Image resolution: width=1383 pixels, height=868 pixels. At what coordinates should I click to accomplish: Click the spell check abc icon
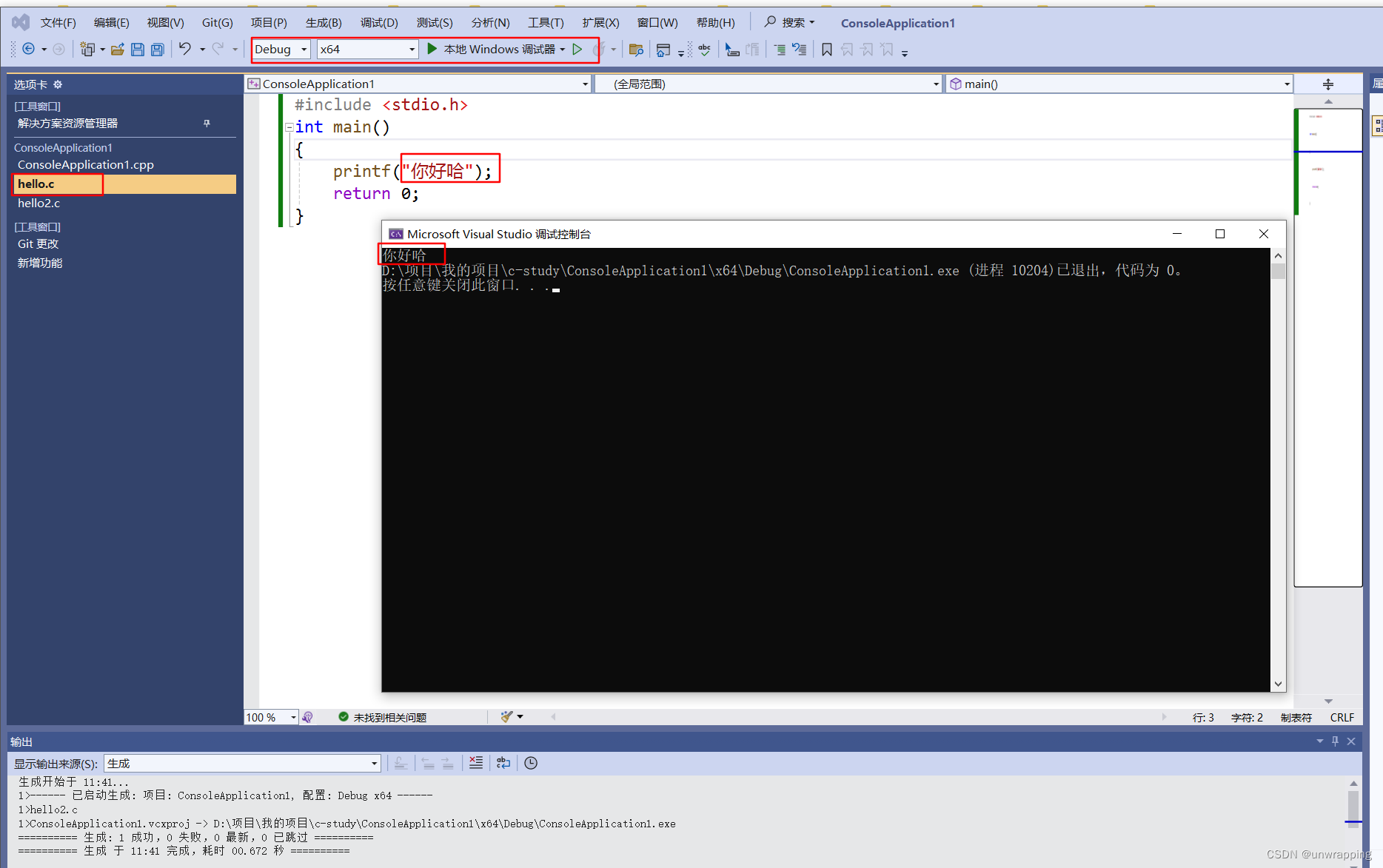click(704, 50)
